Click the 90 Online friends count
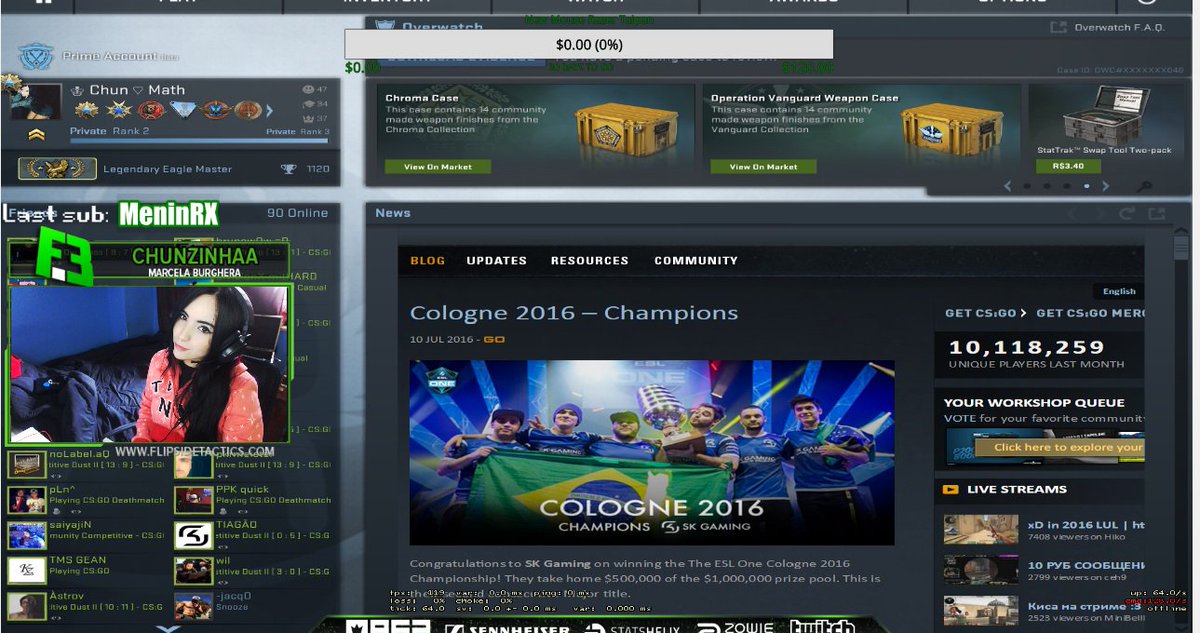The width and height of the screenshot is (1200, 633). pyautogui.click(x=297, y=213)
